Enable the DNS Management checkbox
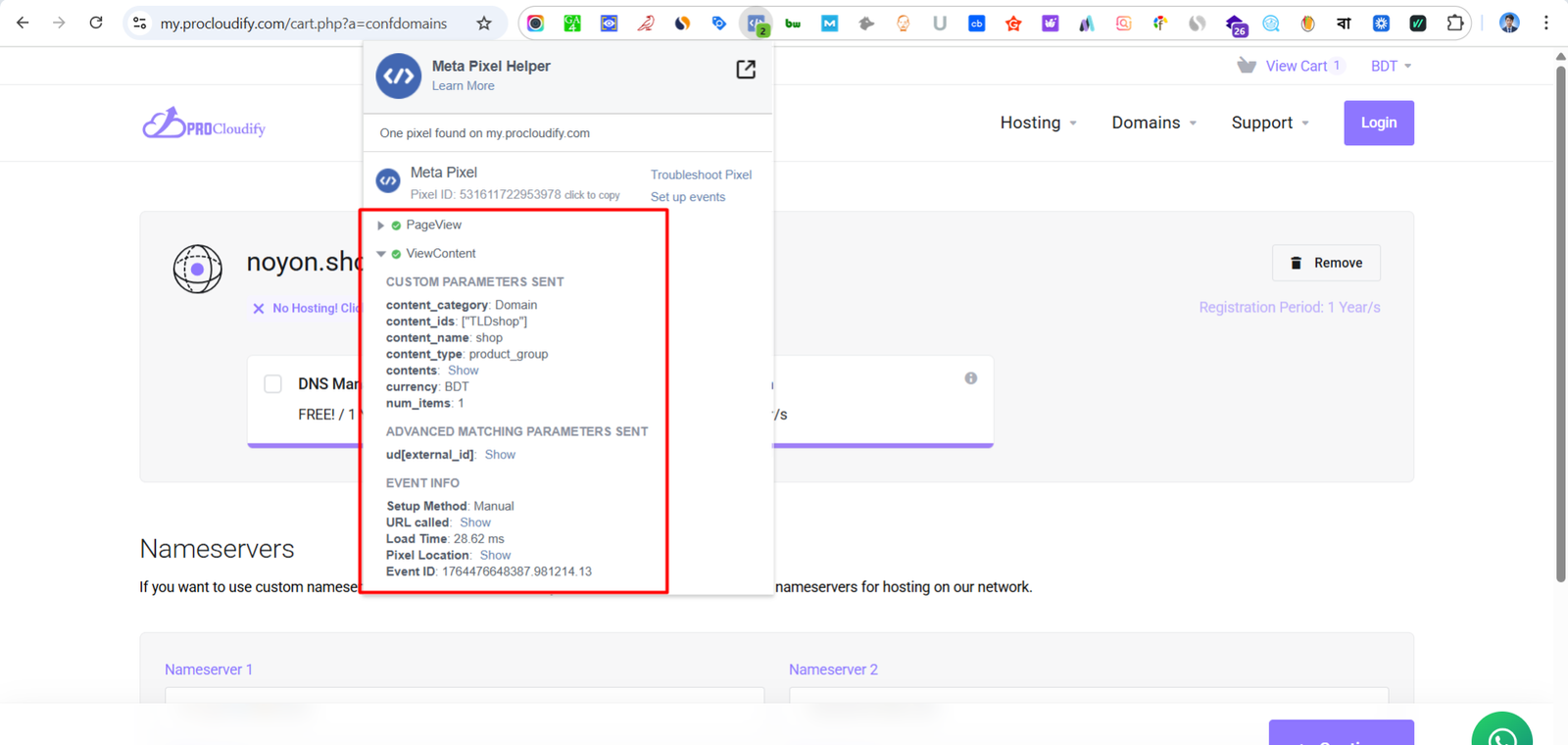Viewport: 1568px width, 745px height. click(273, 384)
